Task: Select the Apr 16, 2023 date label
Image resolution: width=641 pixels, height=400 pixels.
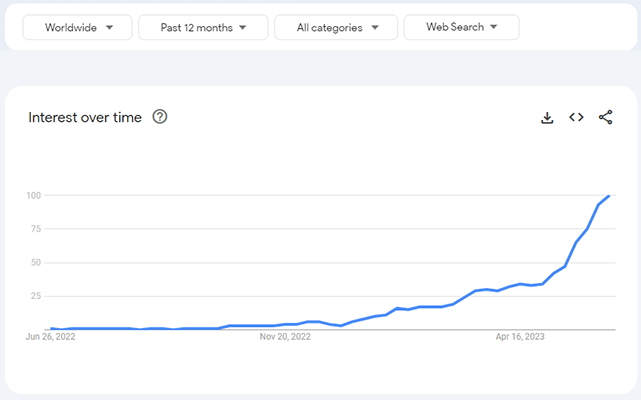Action: (520, 337)
